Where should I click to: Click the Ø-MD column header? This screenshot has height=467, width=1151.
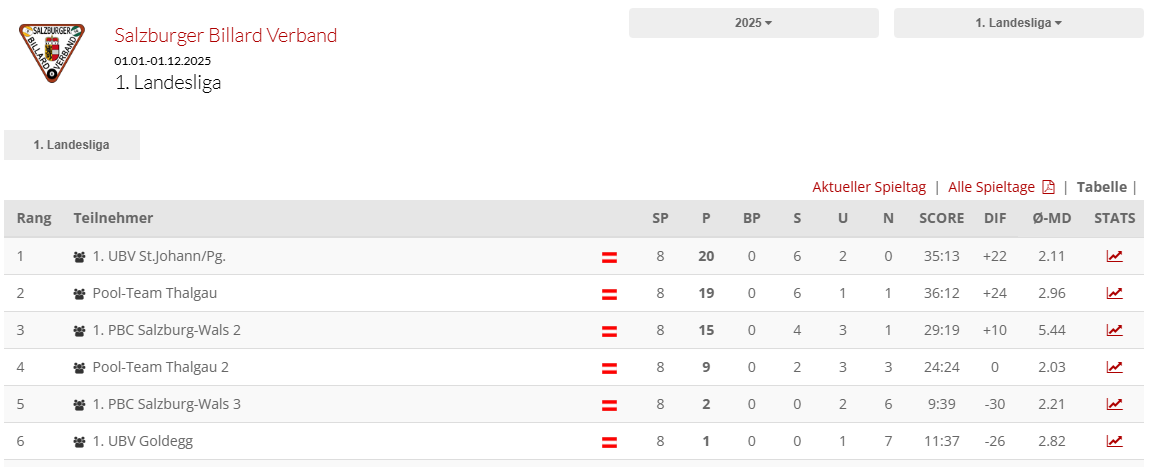[1051, 218]
